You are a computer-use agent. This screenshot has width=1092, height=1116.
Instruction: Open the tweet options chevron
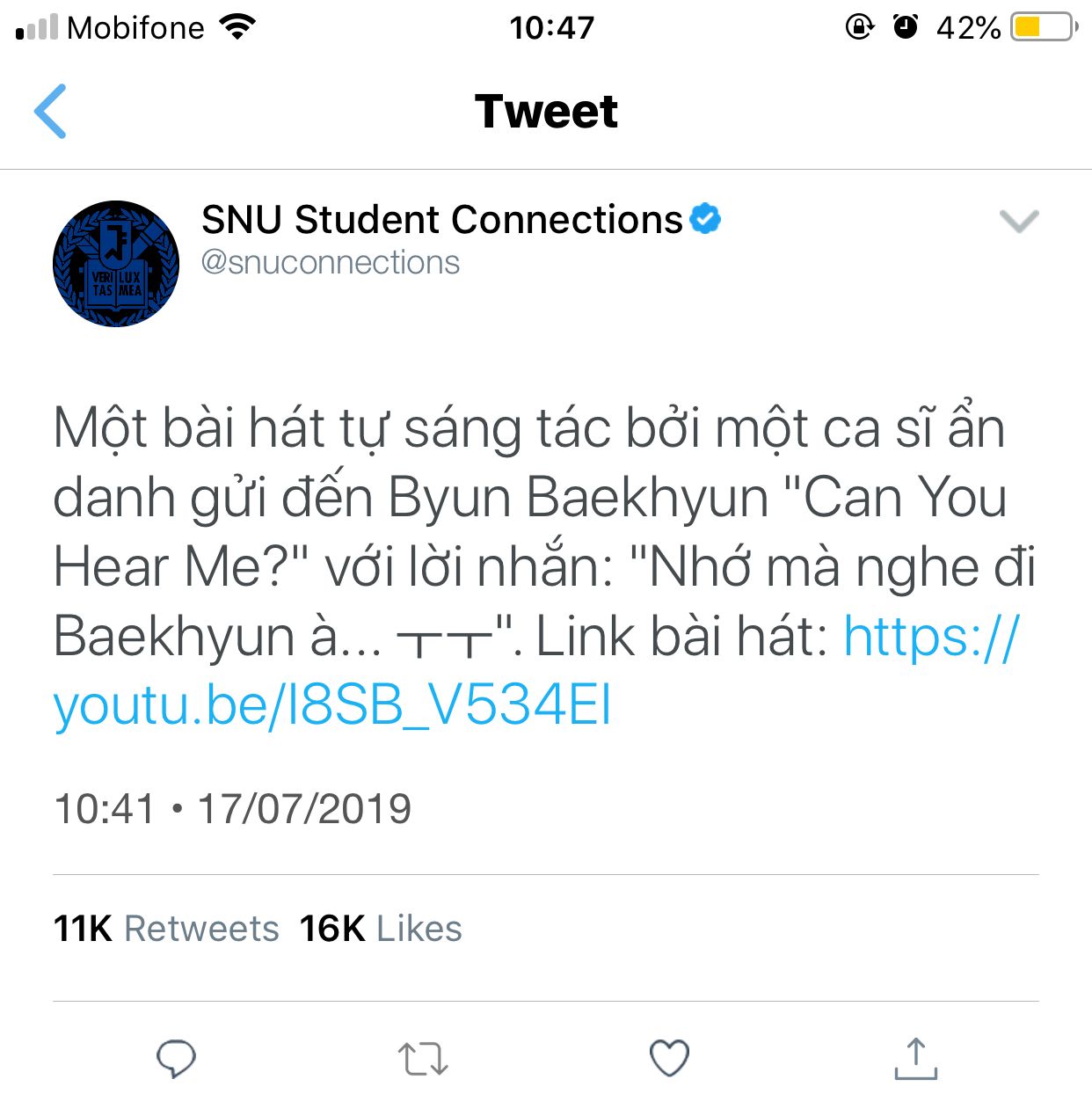point(1019,221)
